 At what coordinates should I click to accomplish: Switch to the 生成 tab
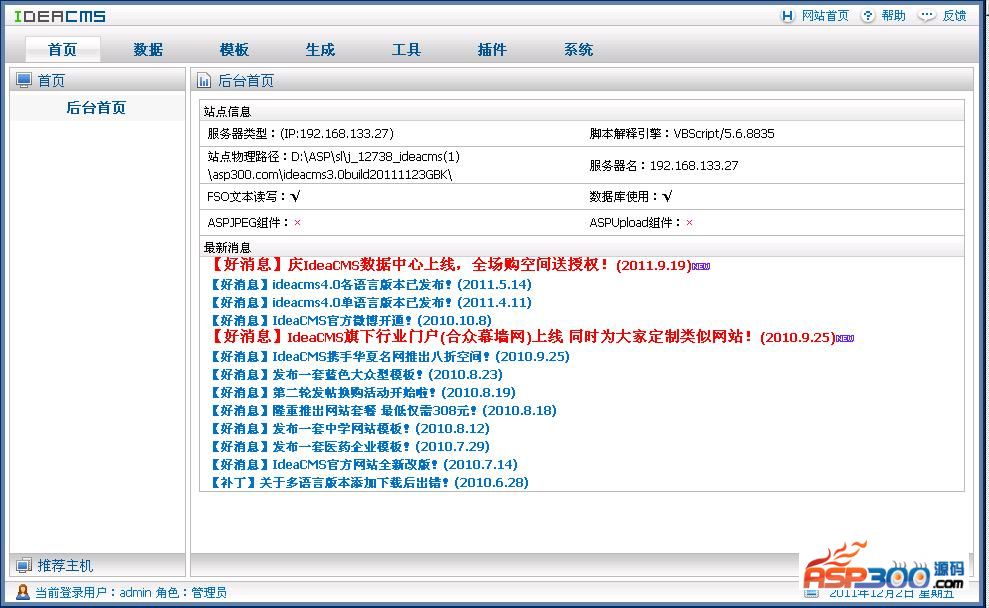(320, 49)
